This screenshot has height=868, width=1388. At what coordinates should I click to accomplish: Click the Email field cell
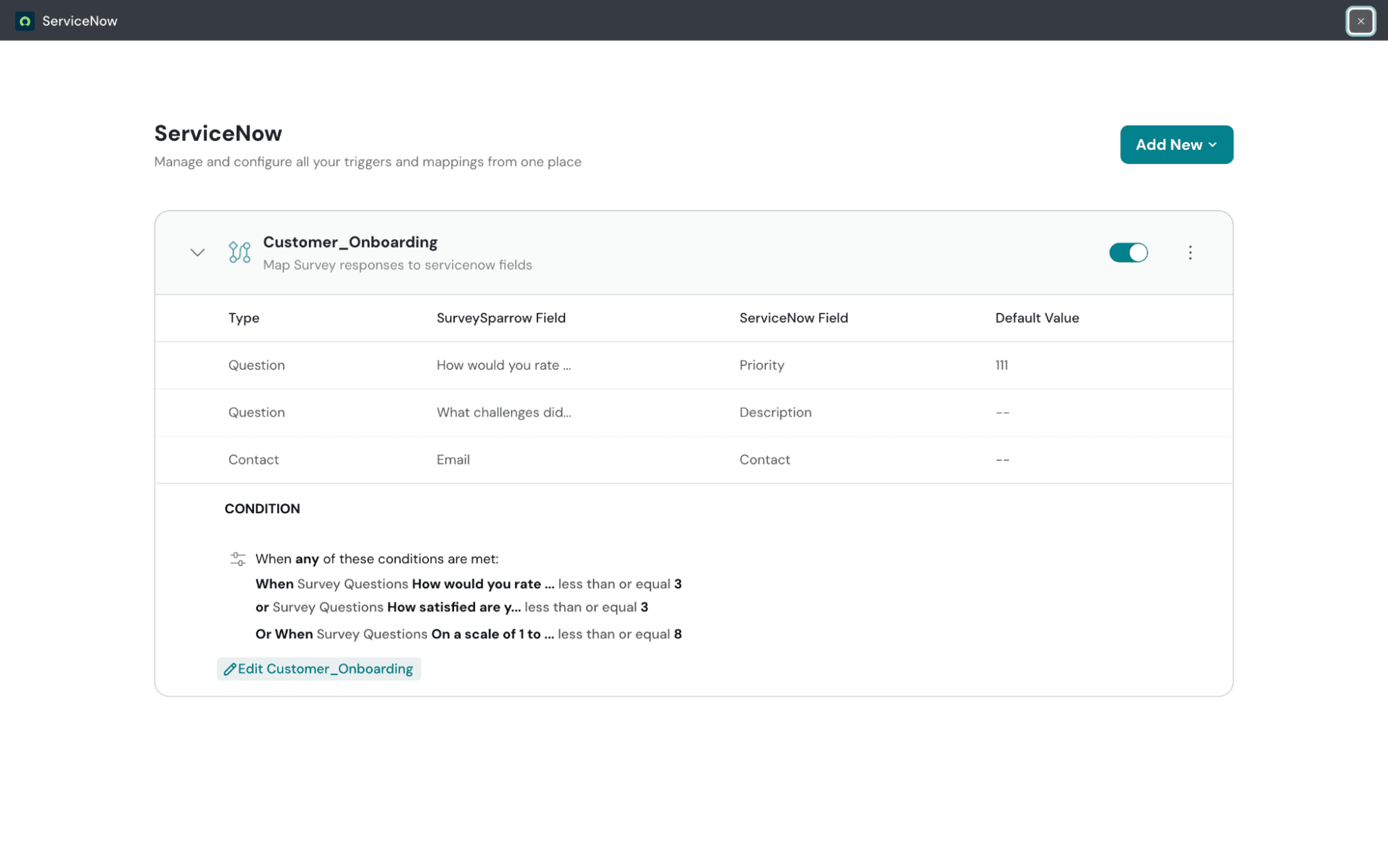click(453, 460)
